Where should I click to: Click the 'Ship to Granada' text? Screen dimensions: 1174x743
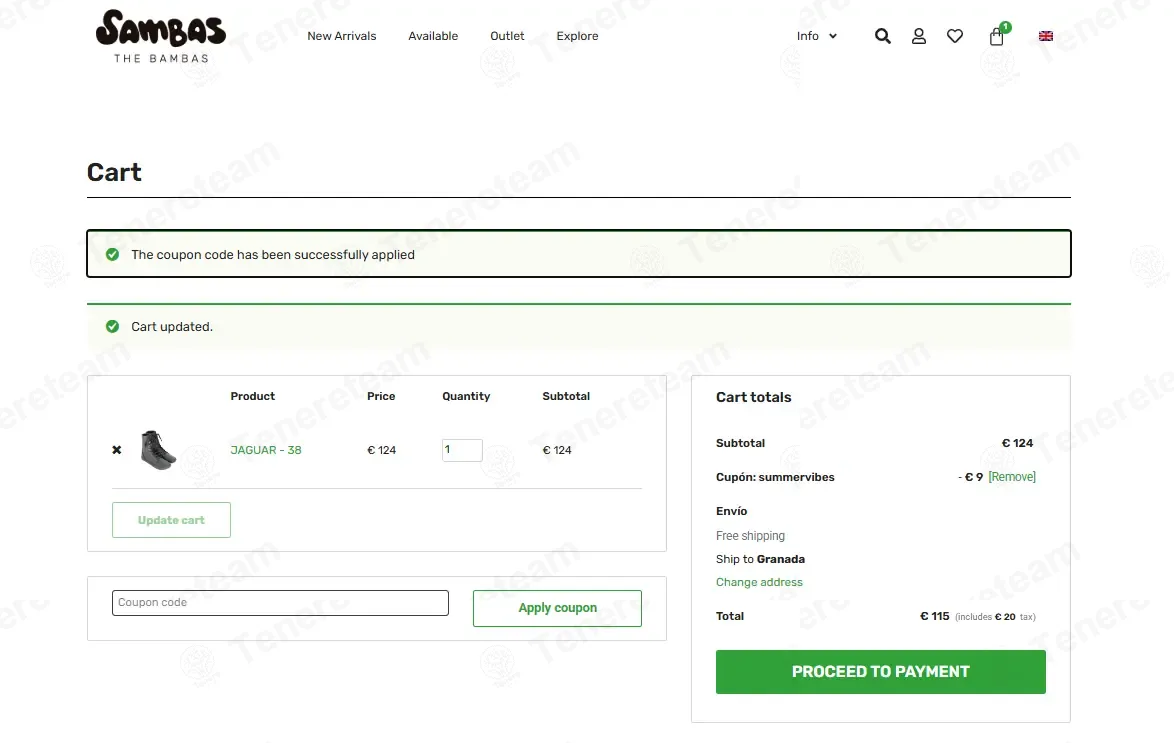[760, 559]
